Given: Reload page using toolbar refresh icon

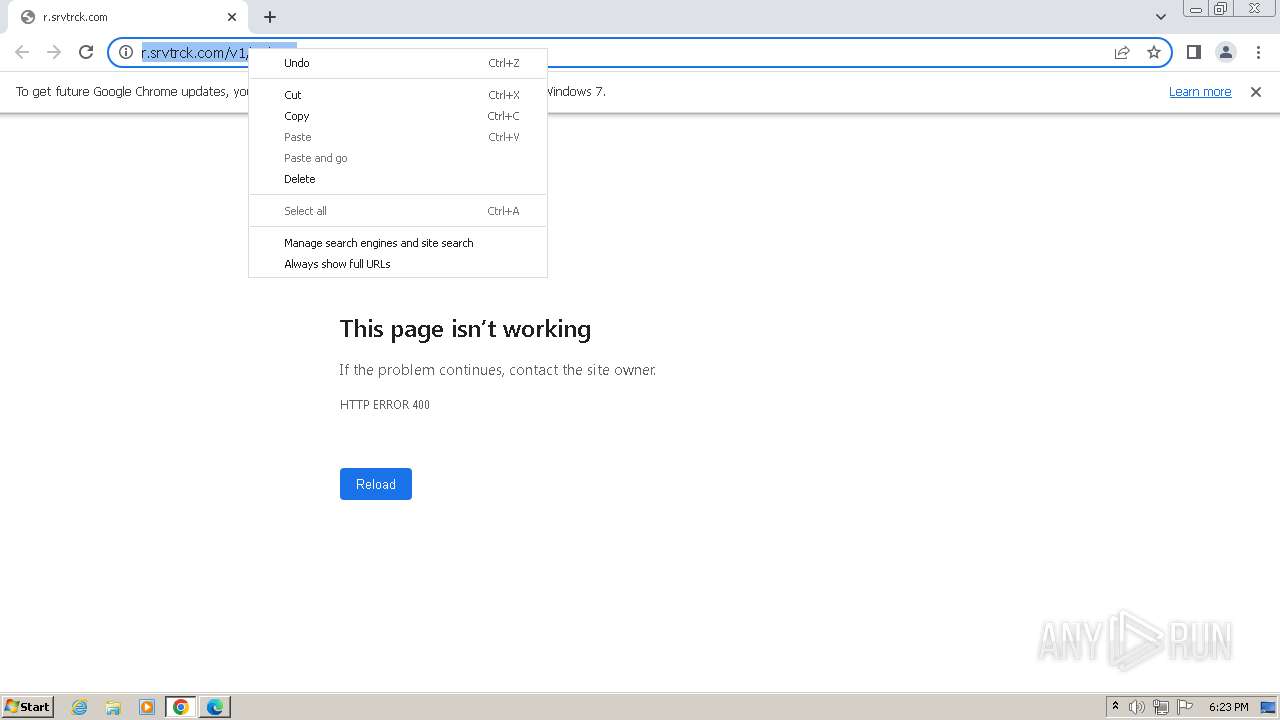Looking at the screenshot, I should coord(86,52).
